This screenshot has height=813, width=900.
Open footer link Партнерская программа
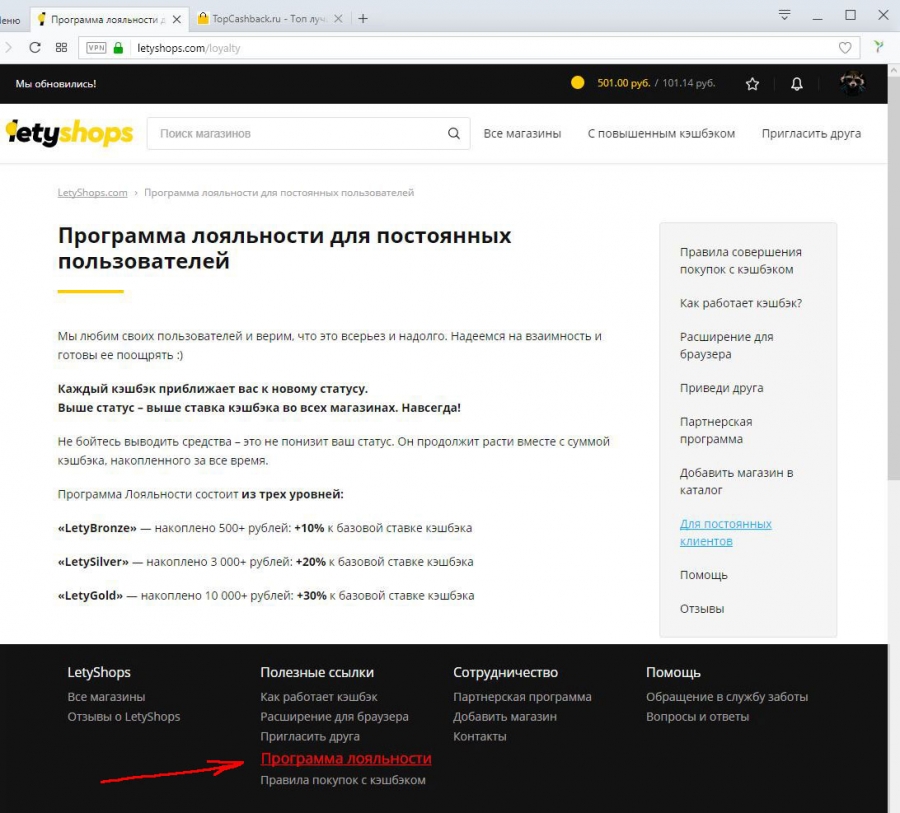522,697
